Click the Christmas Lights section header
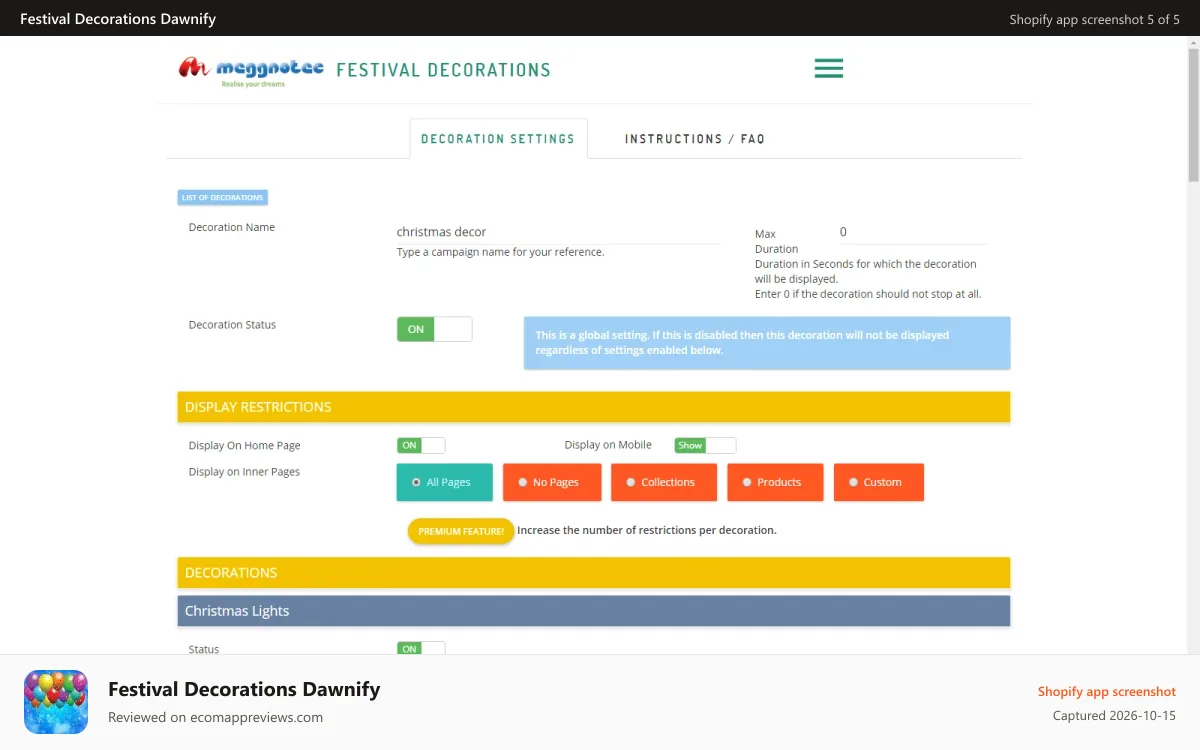Screen dimensions: 1200x750 coord(594,611)
